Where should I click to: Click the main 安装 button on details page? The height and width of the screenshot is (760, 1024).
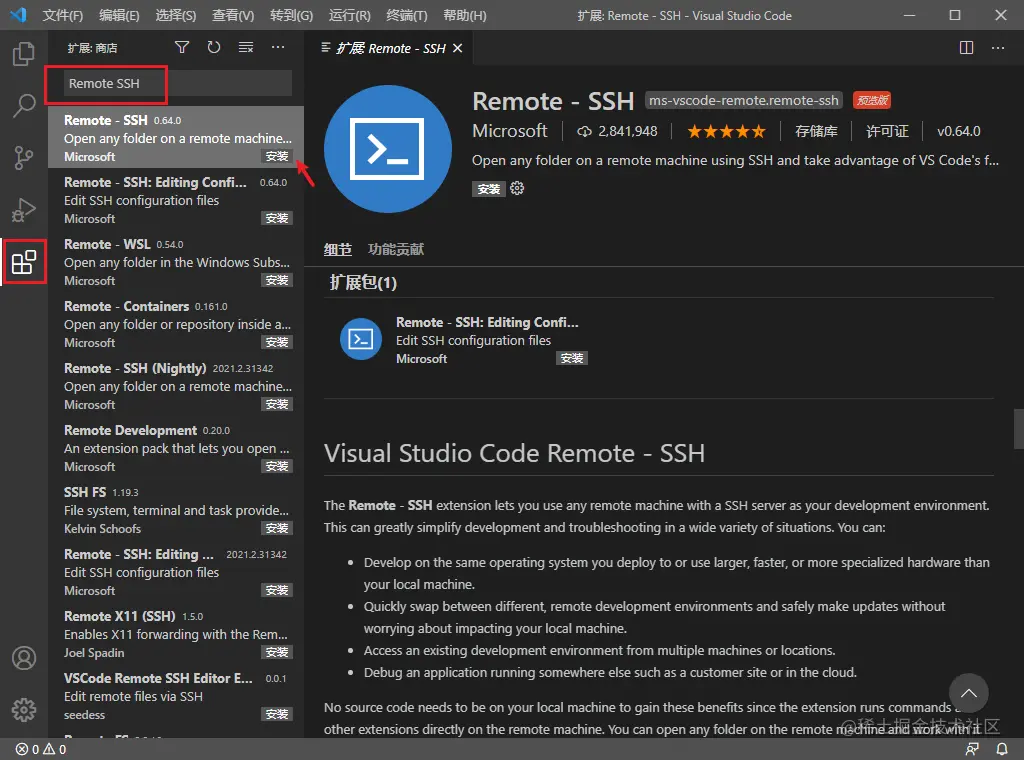488,189
